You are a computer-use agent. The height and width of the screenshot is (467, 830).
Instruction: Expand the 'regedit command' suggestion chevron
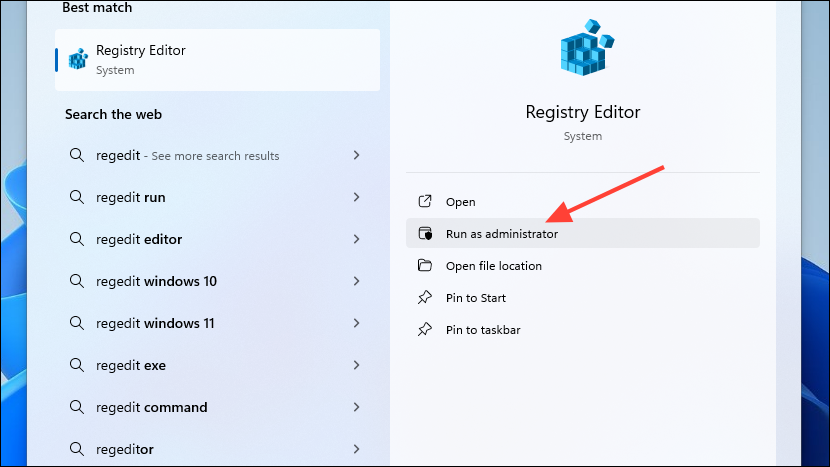point(356,407)
